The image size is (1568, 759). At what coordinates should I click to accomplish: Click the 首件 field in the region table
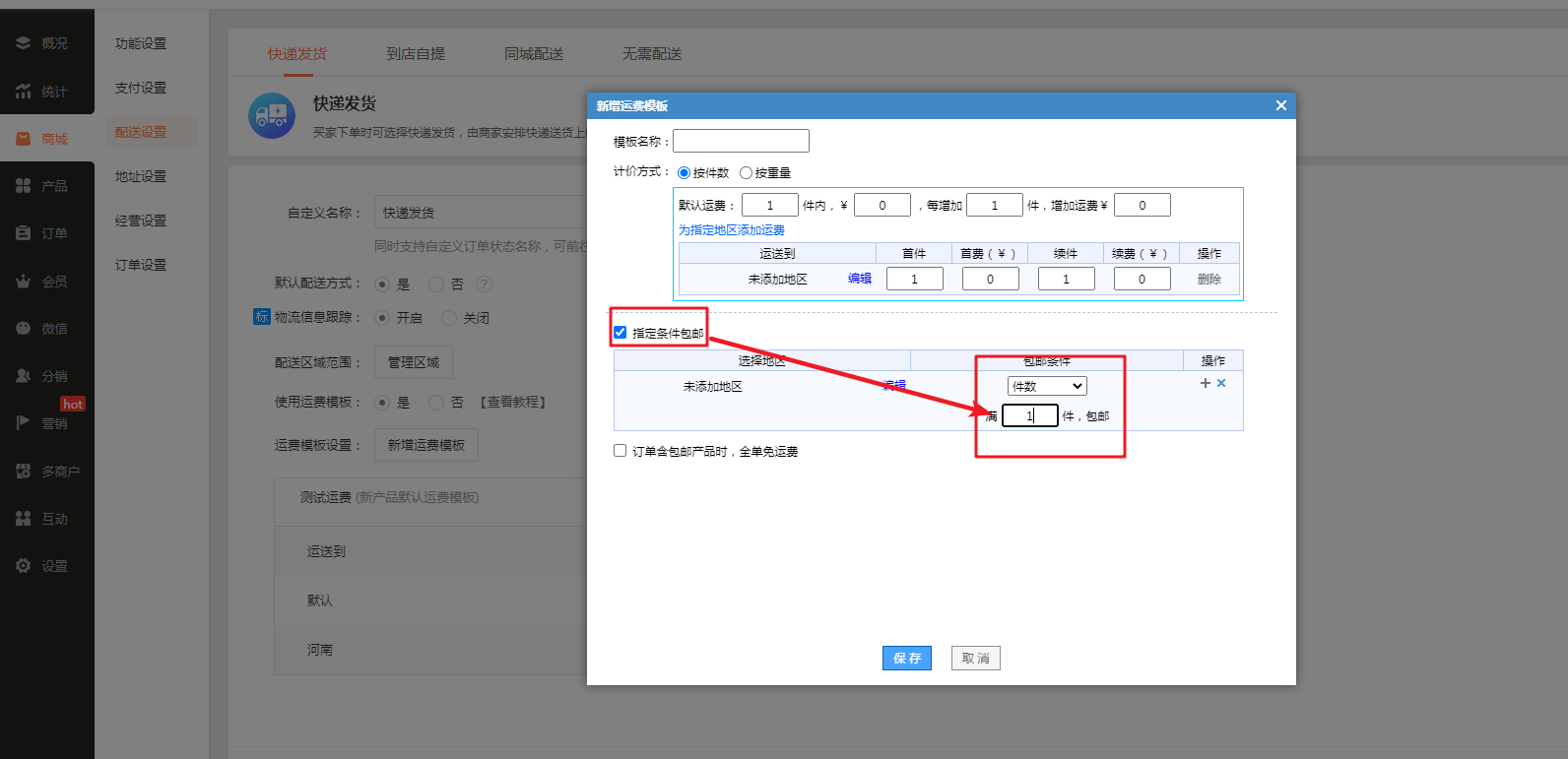[x=915, y=279]
